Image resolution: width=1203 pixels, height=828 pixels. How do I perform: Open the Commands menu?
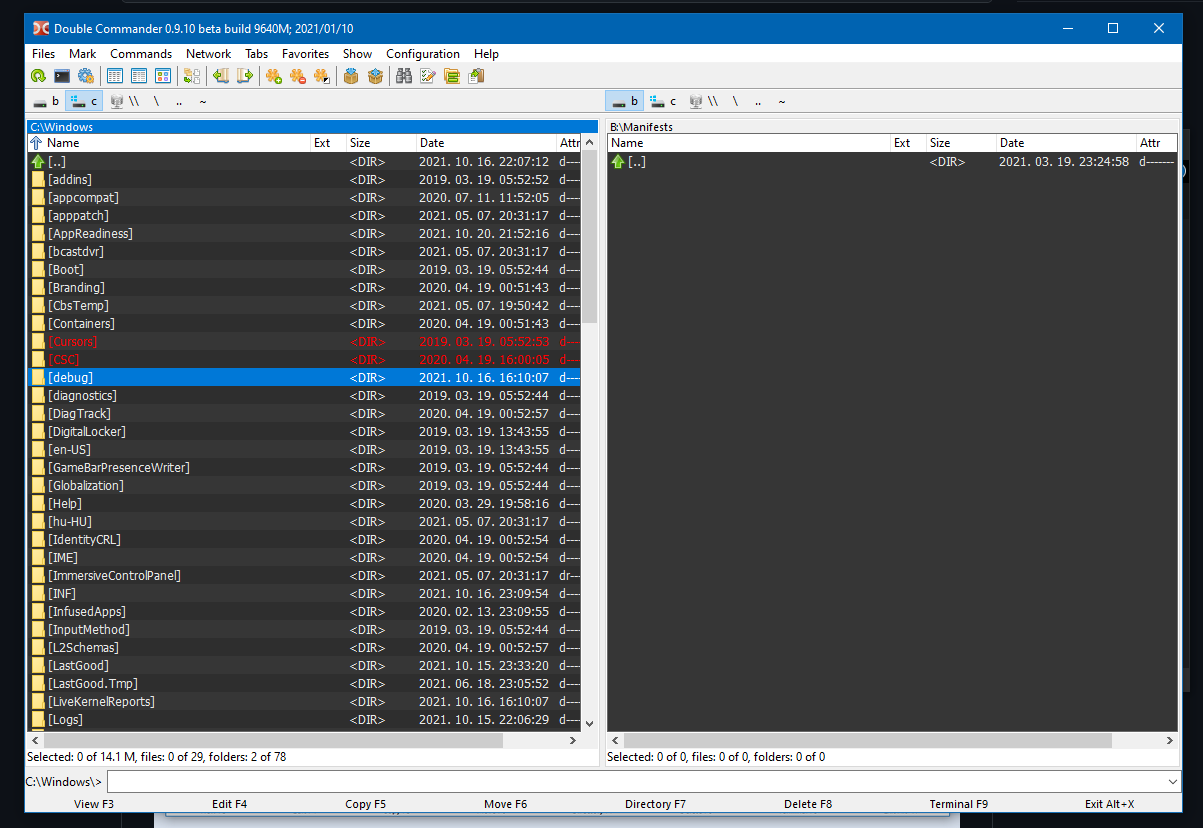pyautogui.click(x=141, y=54)
